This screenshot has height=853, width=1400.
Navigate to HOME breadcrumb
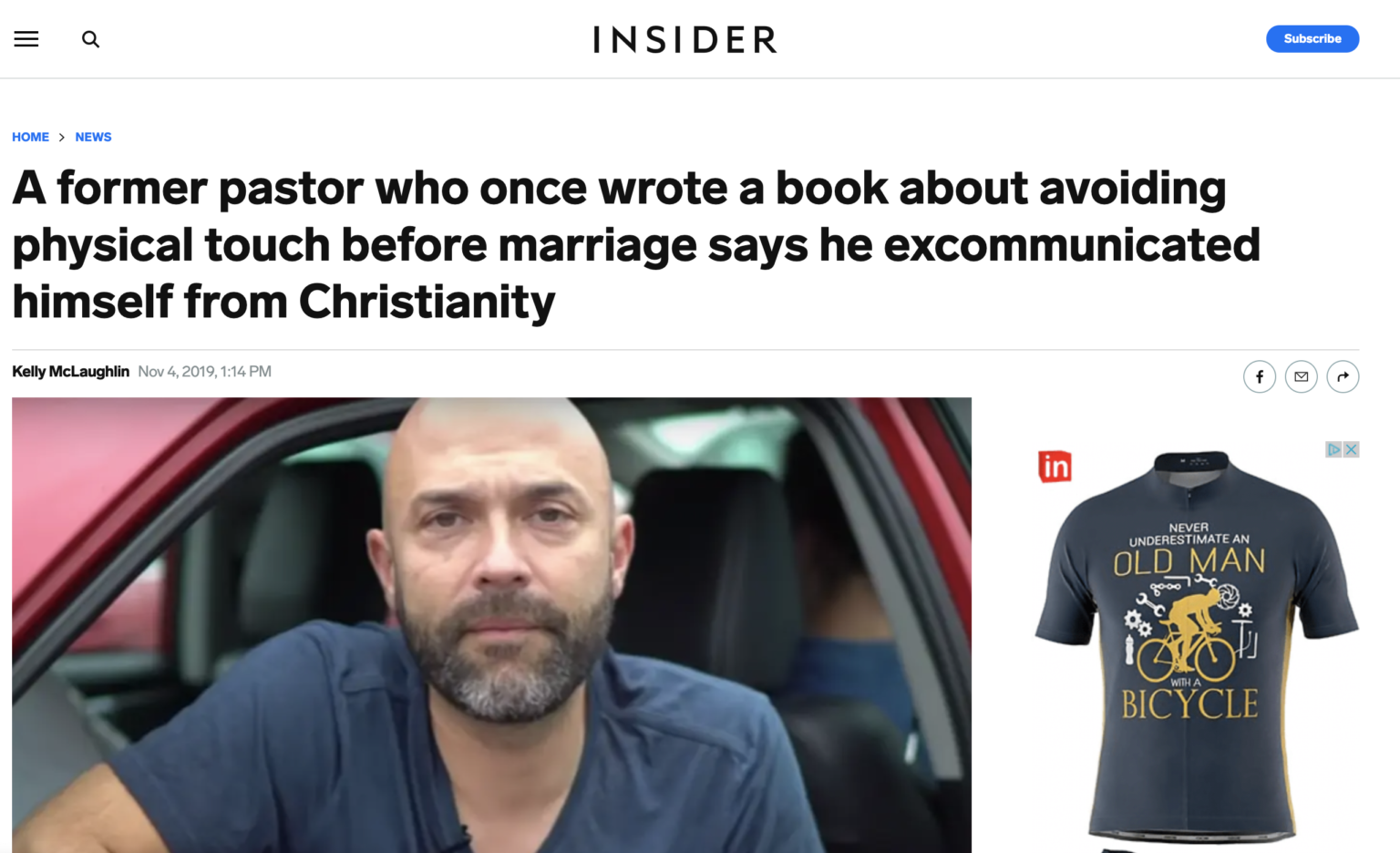(30, 137)
